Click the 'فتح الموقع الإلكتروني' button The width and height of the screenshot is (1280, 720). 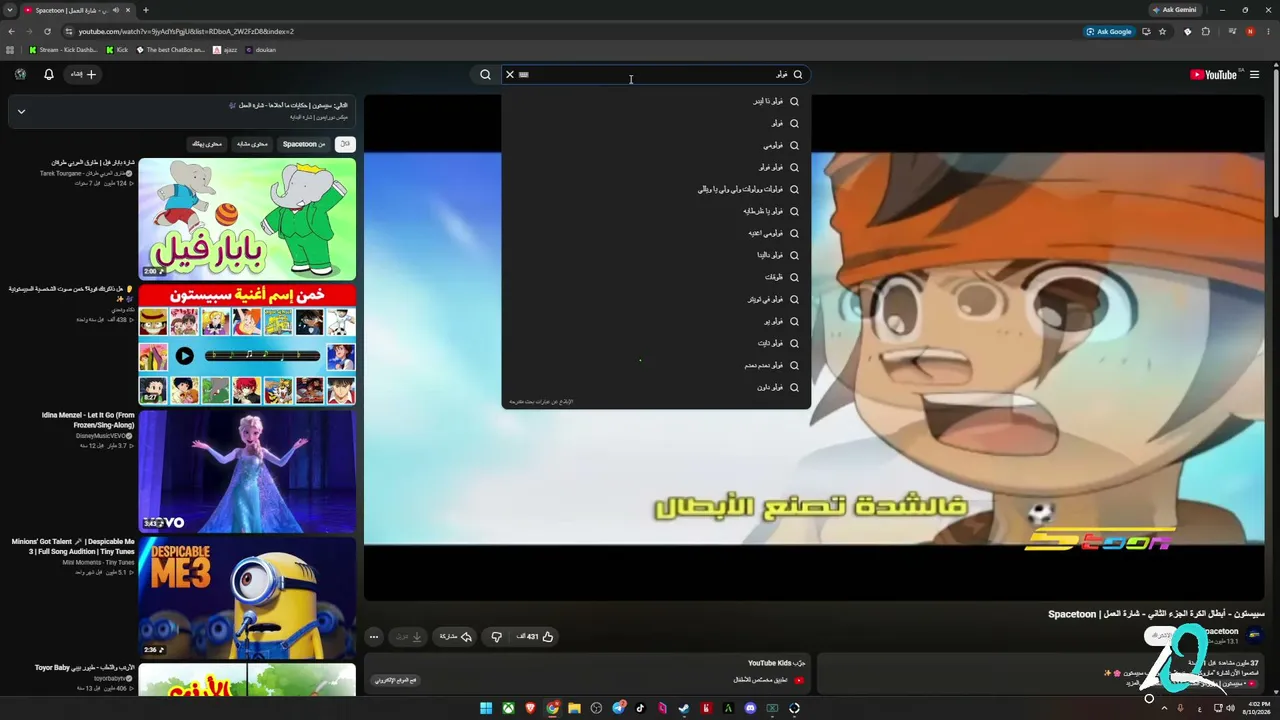(395, 680)
